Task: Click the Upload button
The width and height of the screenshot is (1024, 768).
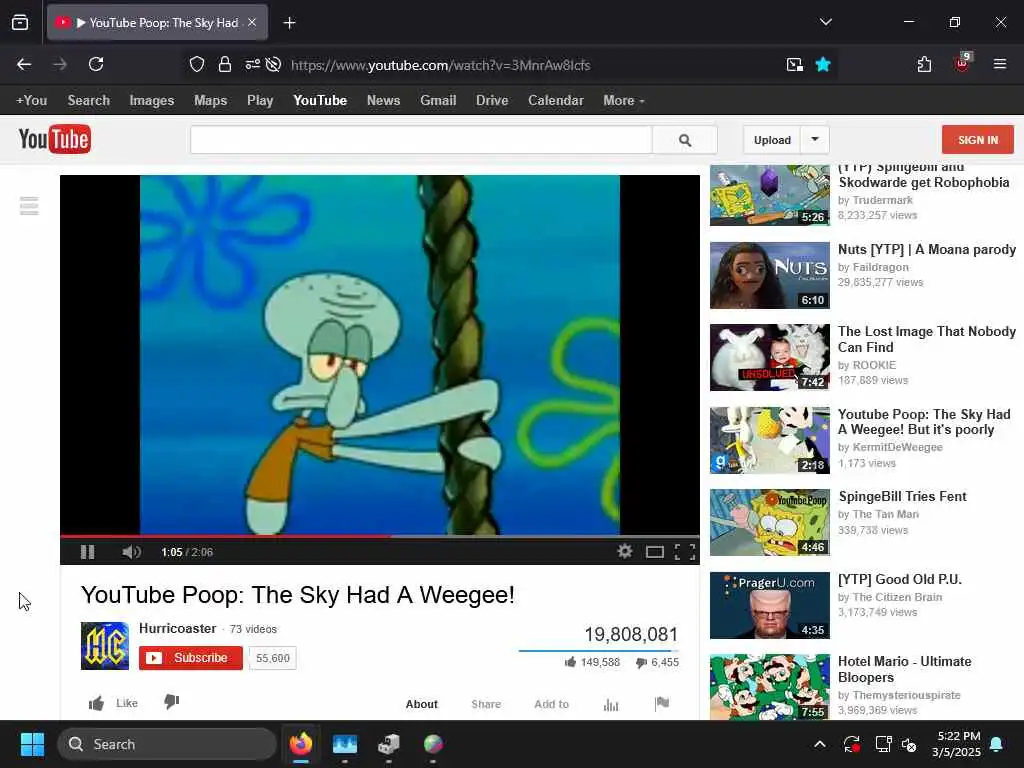Action: pos(773,140)
